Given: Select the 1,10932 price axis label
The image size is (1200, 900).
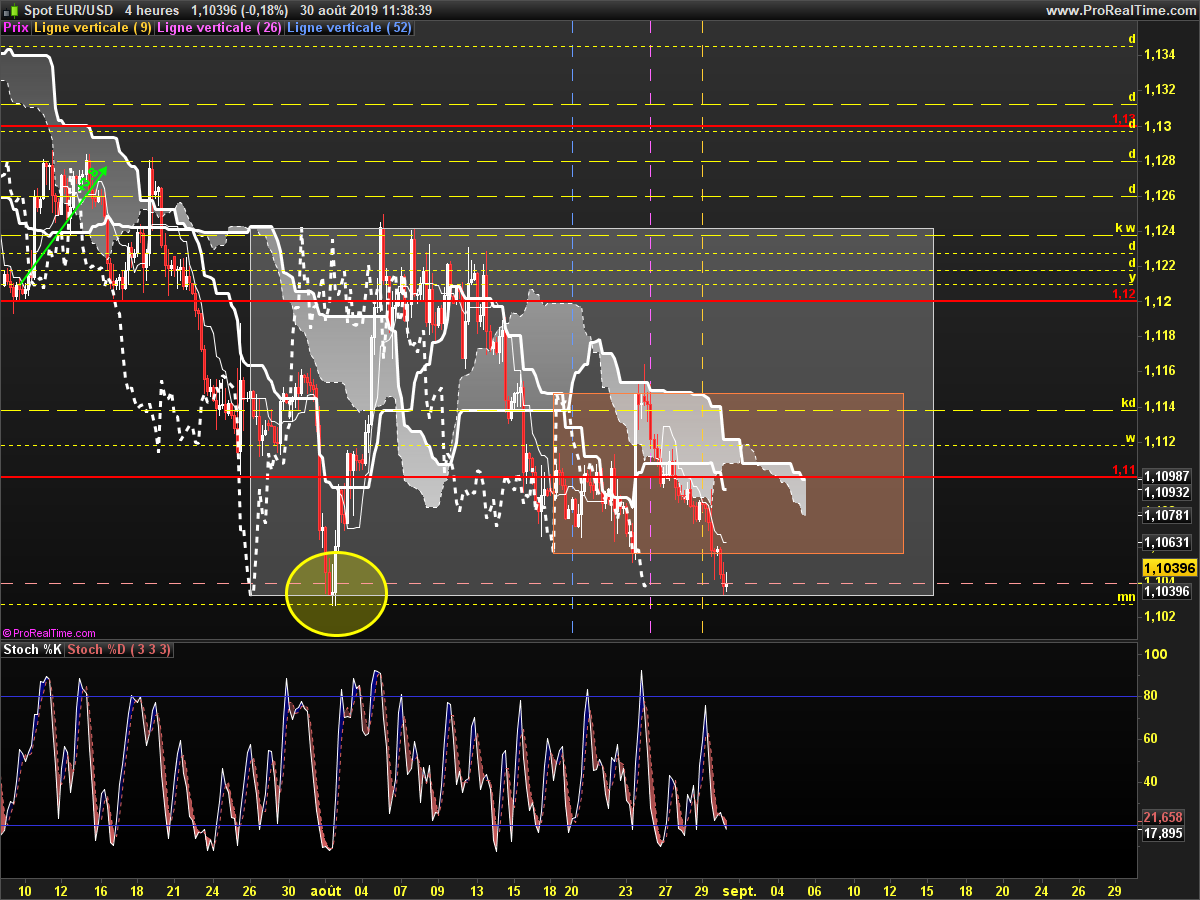Looking at the screenshot, I should tap(1166, 493).
